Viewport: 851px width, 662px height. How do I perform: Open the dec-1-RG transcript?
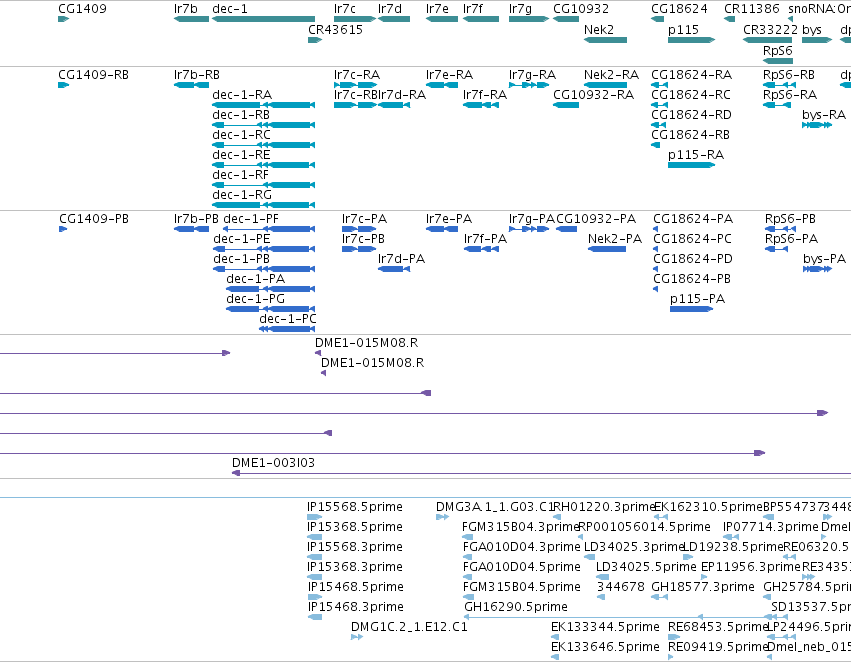263,205
